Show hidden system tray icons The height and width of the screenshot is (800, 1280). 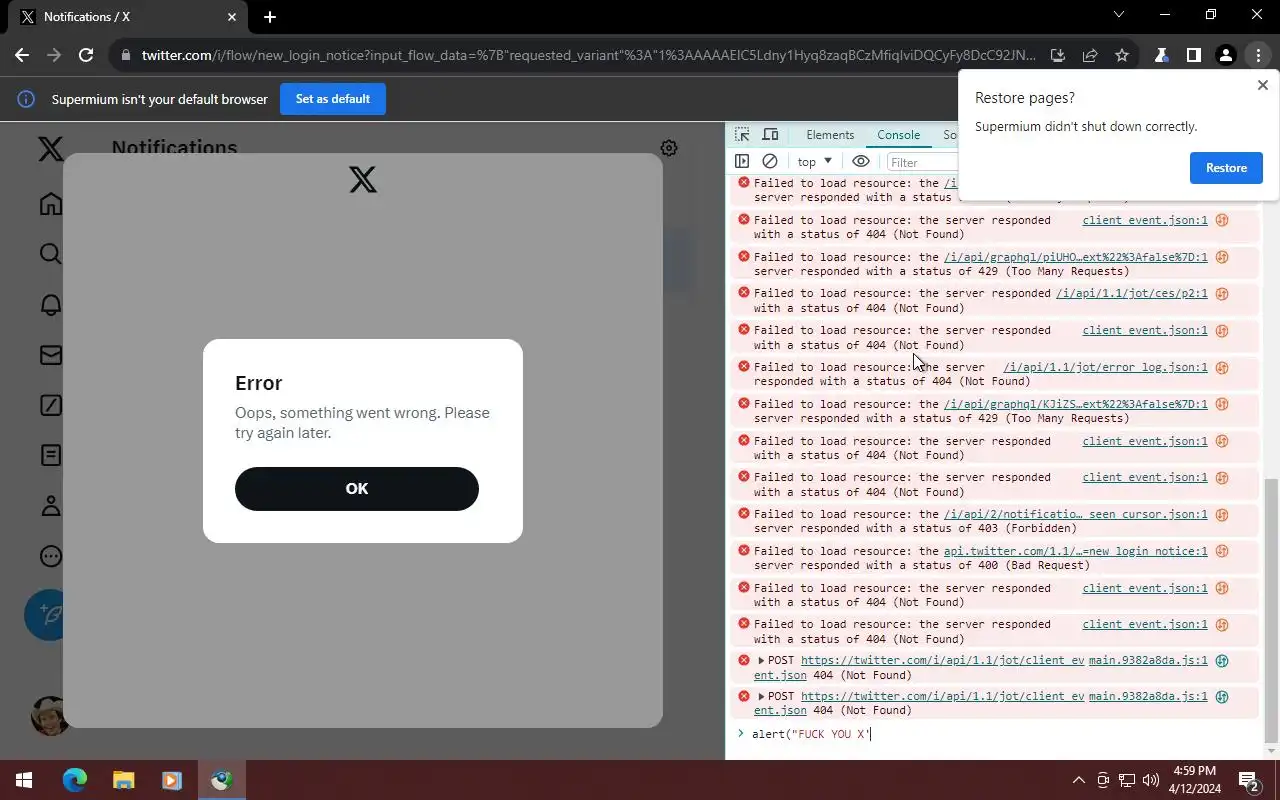[x=1078, y=780]
